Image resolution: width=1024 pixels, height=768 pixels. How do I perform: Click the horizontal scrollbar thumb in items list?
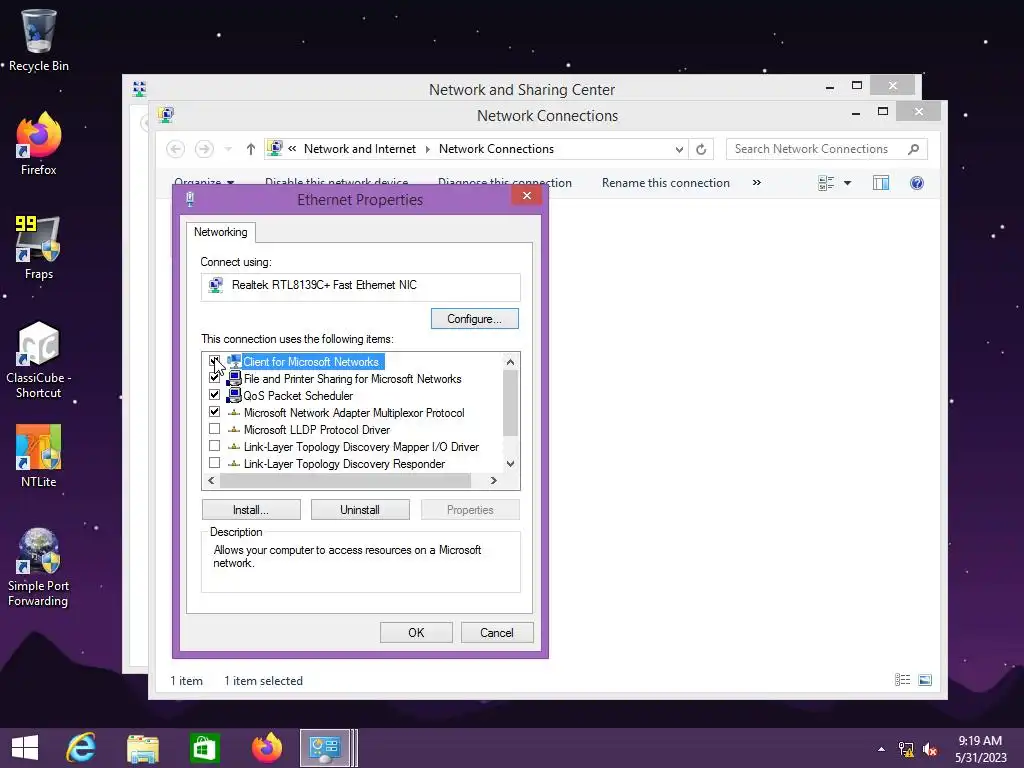(x=345, y=480)
